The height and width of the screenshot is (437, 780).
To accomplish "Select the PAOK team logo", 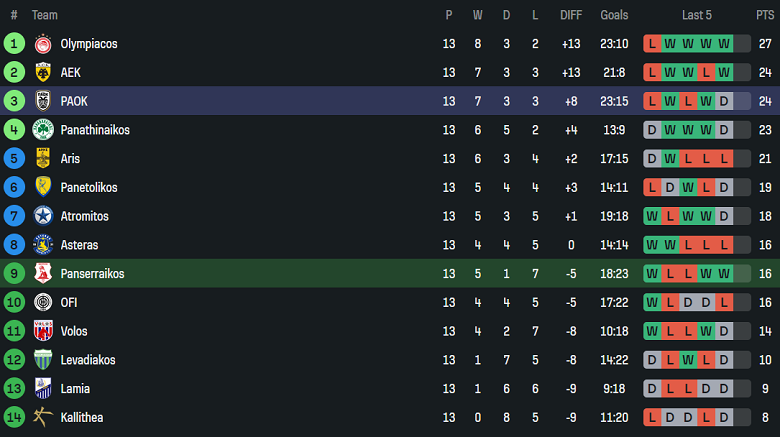I will [43, 101].
